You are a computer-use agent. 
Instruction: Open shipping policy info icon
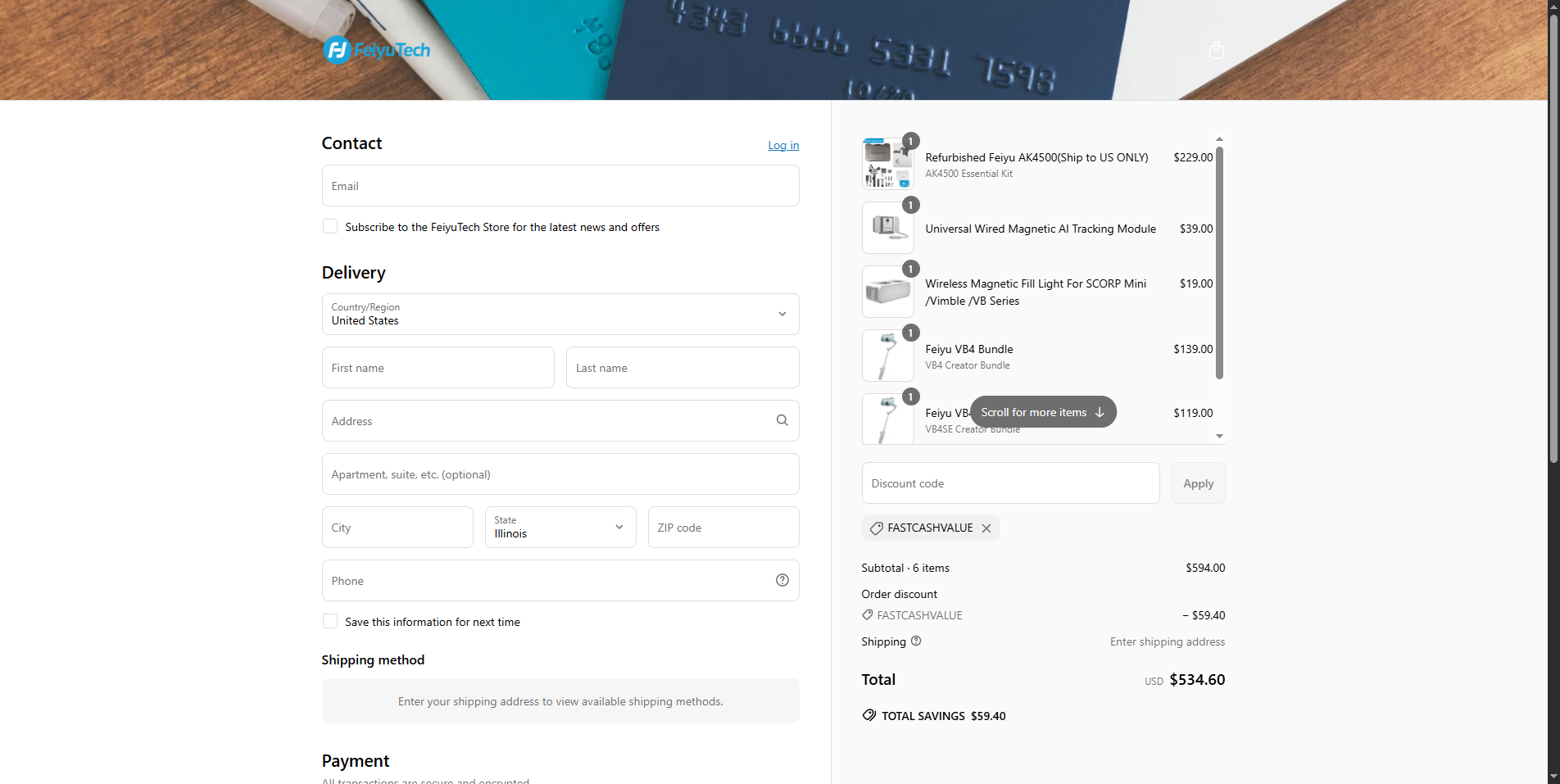pyautogui.click(x=916, y=641)
